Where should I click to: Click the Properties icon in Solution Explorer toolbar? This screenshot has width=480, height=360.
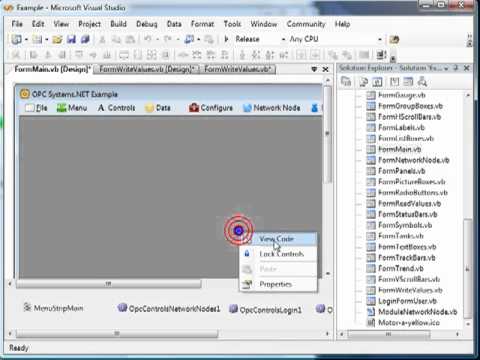[346, 82]
